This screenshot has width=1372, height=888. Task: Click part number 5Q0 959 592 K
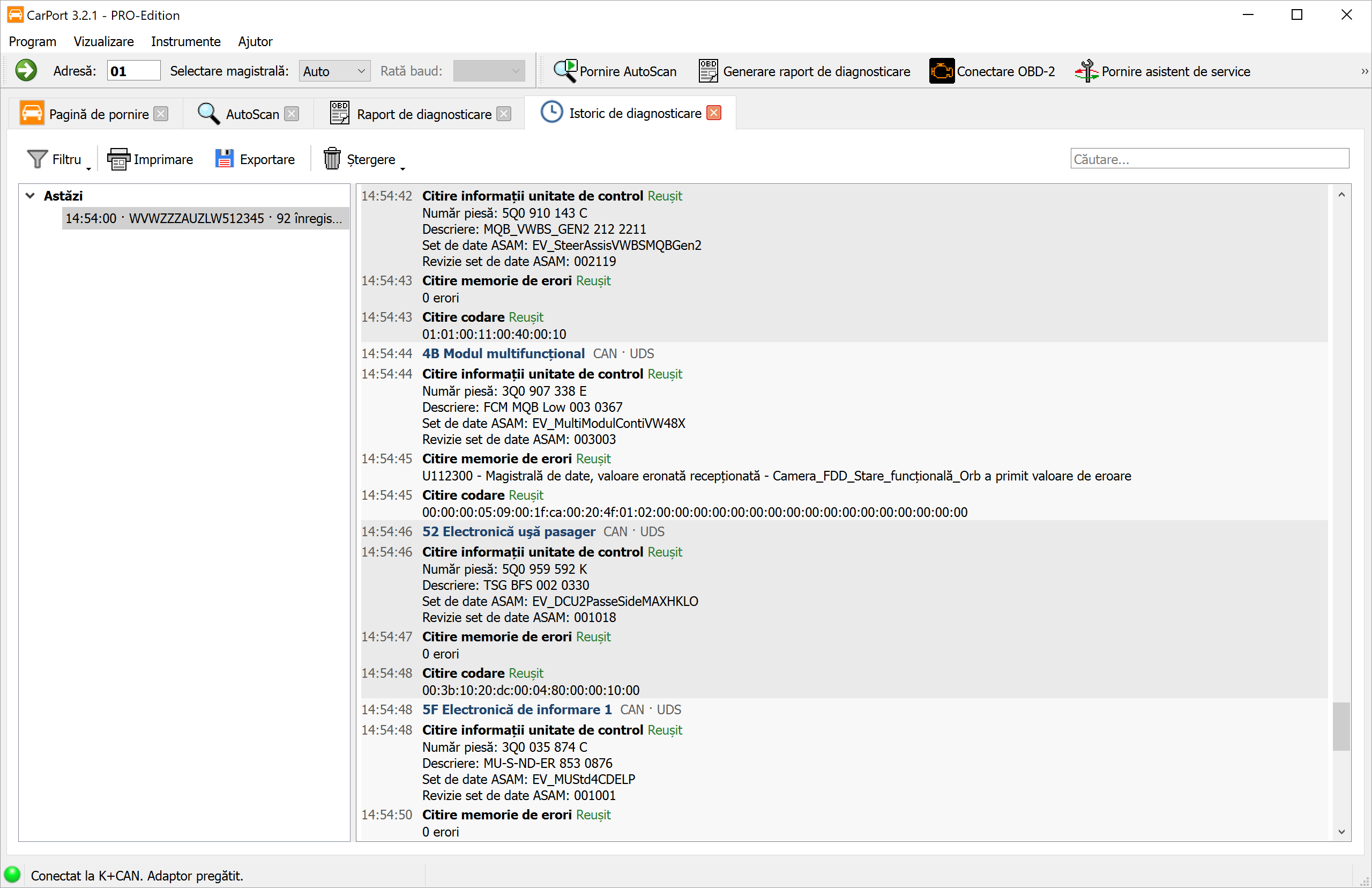point(545,569)
